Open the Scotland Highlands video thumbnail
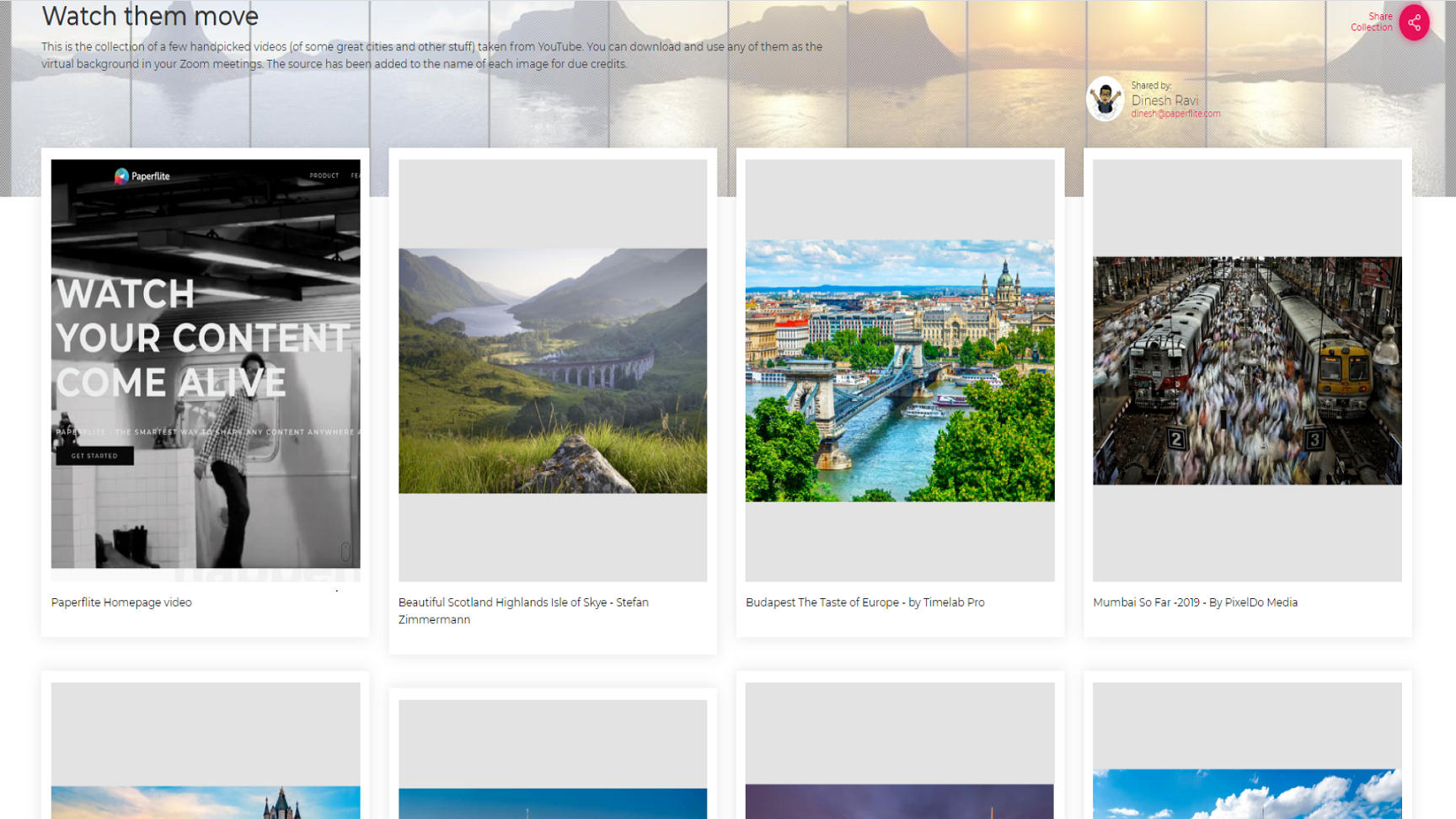This screenshot has height=819, width=1456. tap(553, 370)
